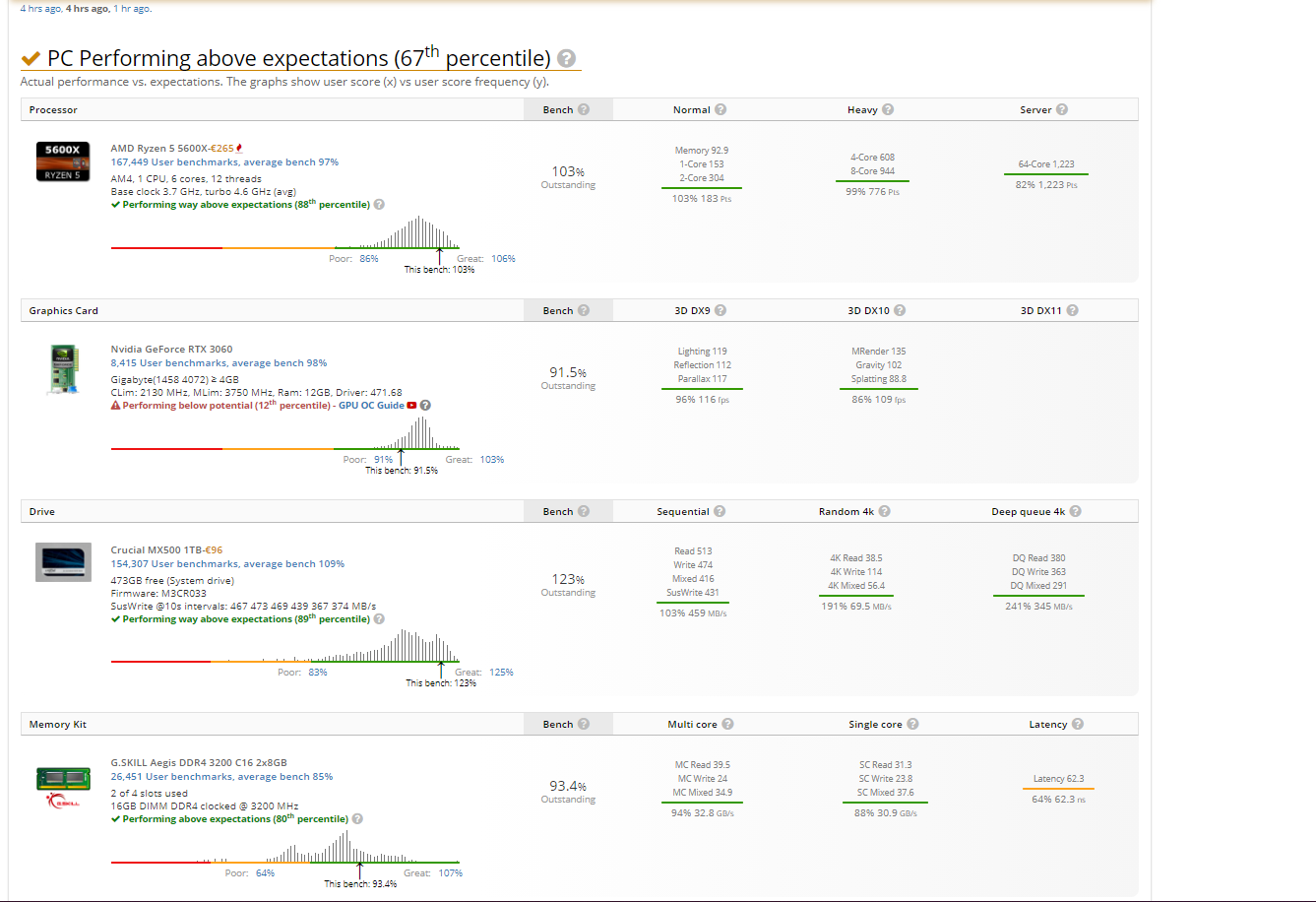Click the G.SKILL memory kit thumbnail

coord(64,778)
